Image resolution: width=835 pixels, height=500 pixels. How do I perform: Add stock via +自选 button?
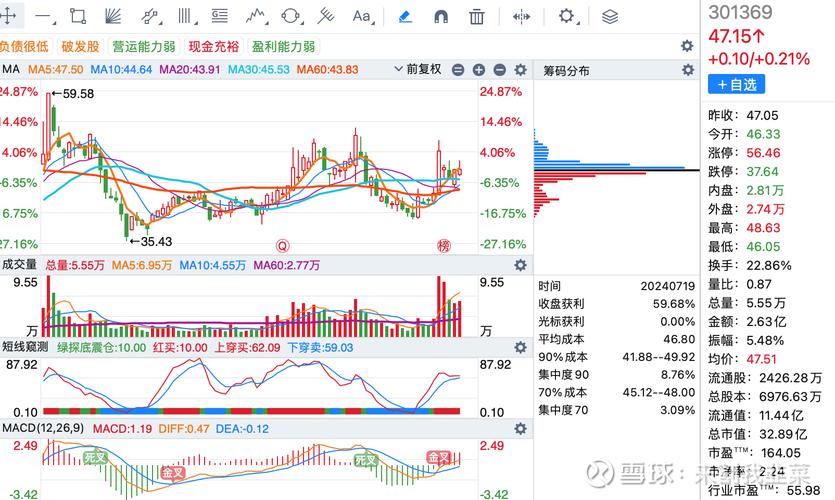point(736,84)
